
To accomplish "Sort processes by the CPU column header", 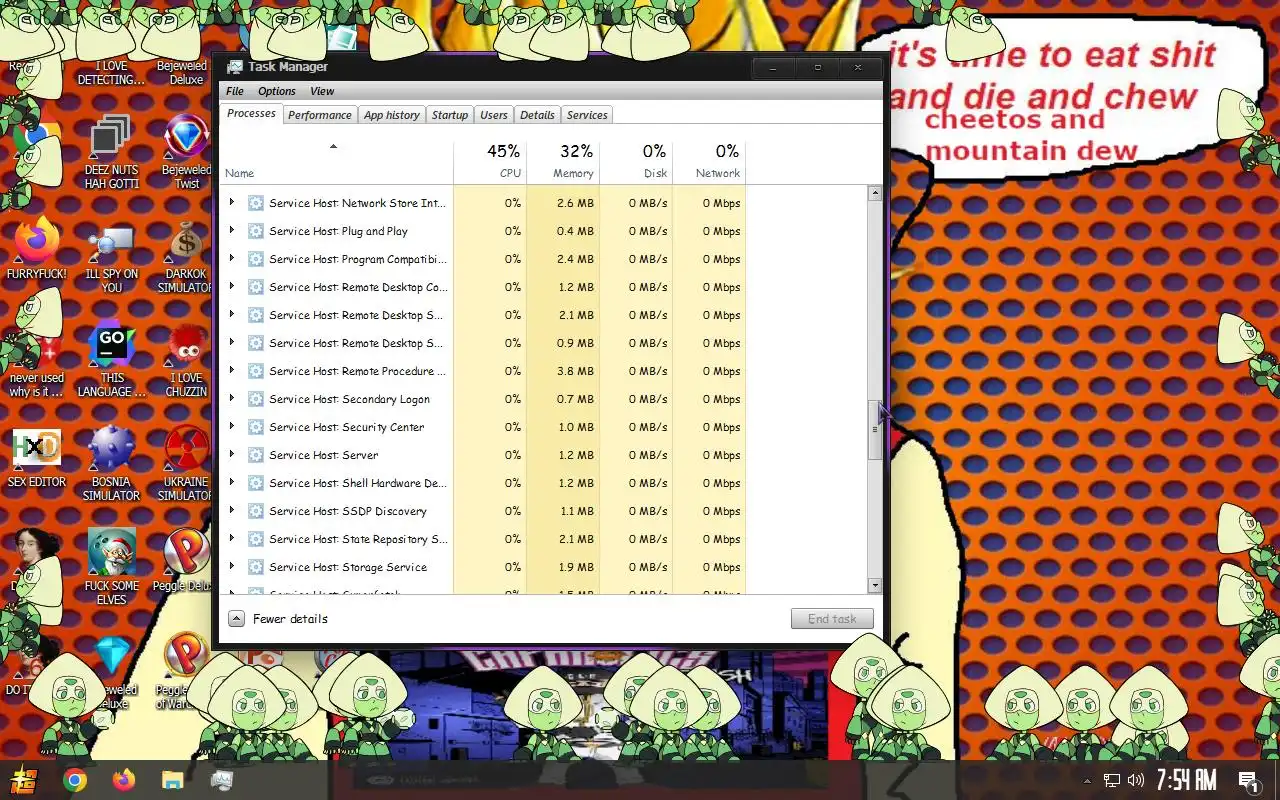I will click(490, 161).
